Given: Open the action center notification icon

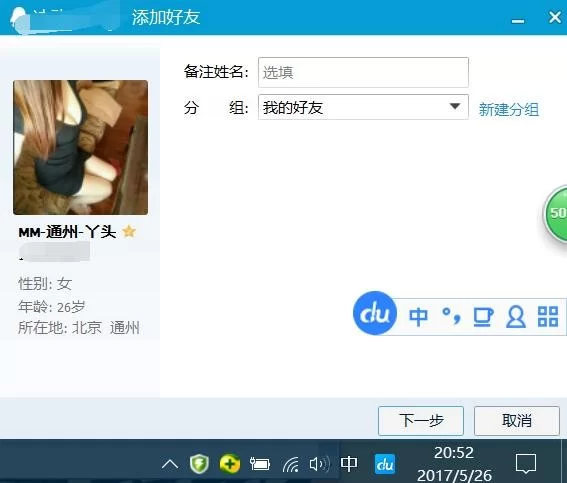Looking at the screenshot, I should click(525, 463).
